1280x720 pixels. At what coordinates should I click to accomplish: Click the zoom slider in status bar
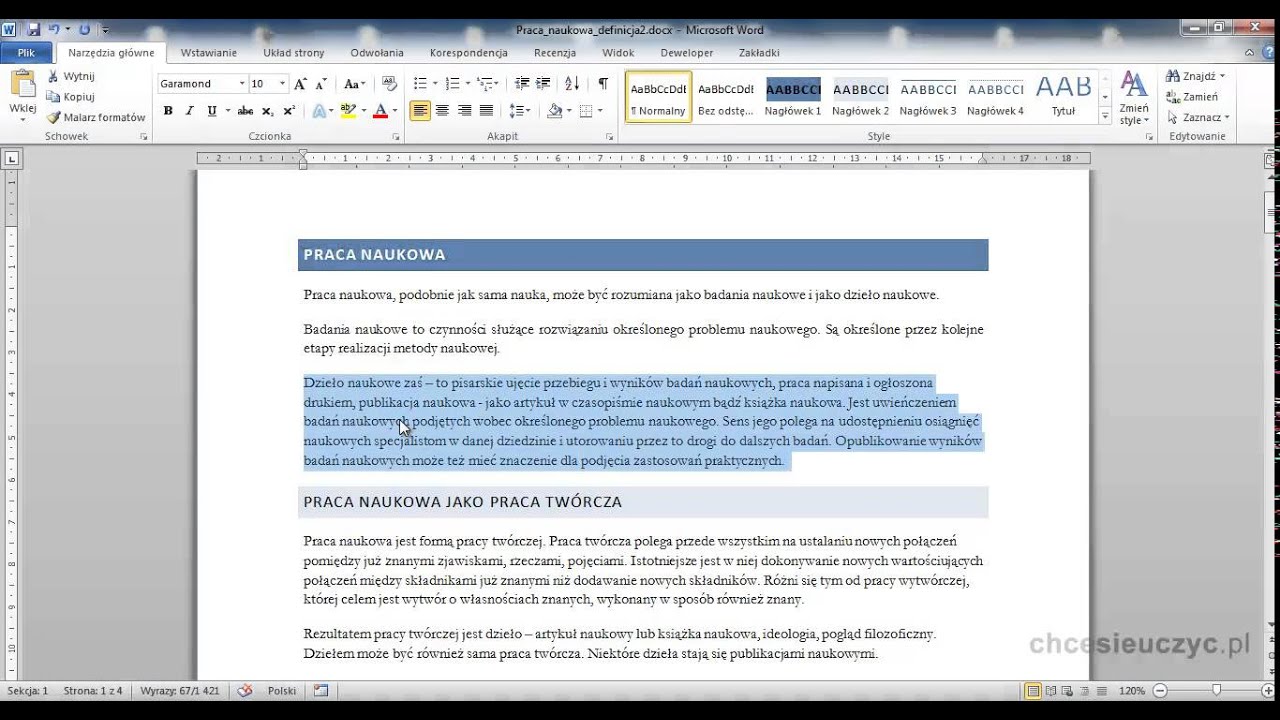coord(1216,691)
